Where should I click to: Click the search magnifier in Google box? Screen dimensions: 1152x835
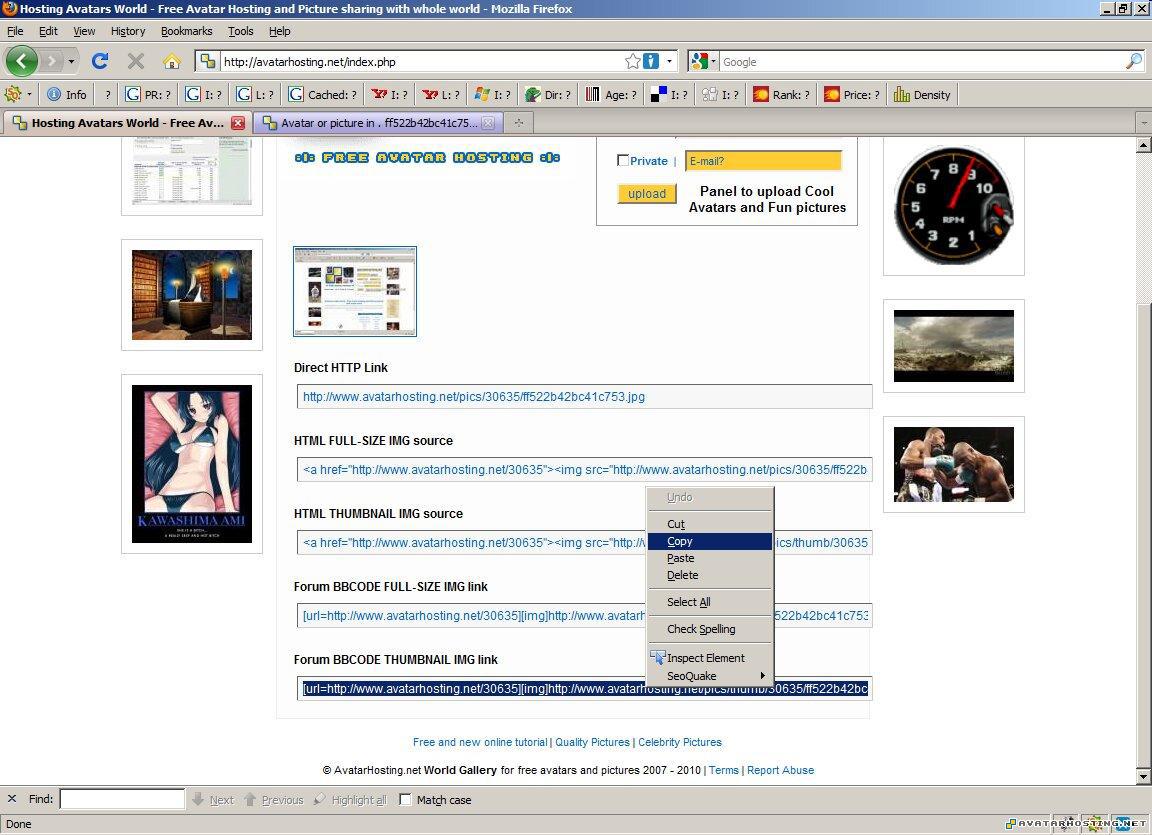tap(1133, 61)
